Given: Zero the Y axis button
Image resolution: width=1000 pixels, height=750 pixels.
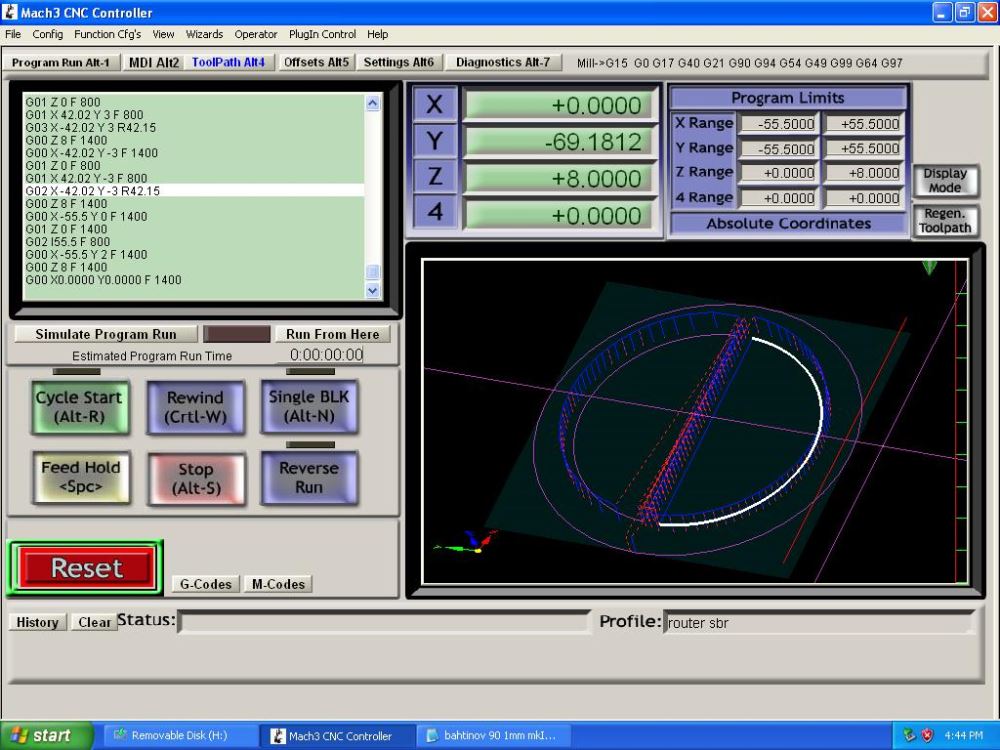Looking at the screenshot, I should coord(435,140).
